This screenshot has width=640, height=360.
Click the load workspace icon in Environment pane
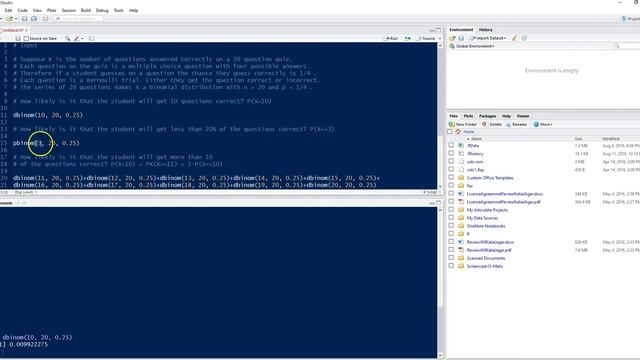click(452, 38)
